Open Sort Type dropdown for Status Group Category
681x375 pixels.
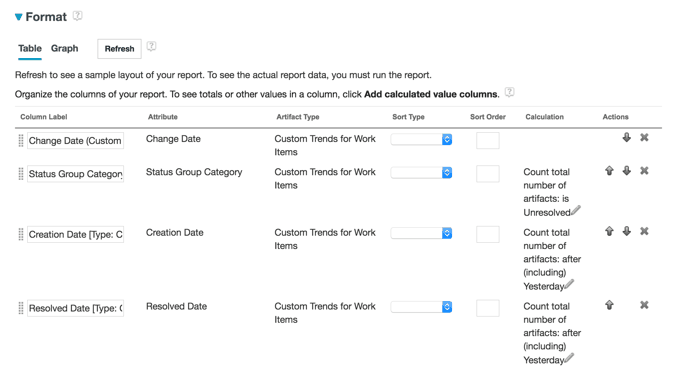(x=421, y=173)
